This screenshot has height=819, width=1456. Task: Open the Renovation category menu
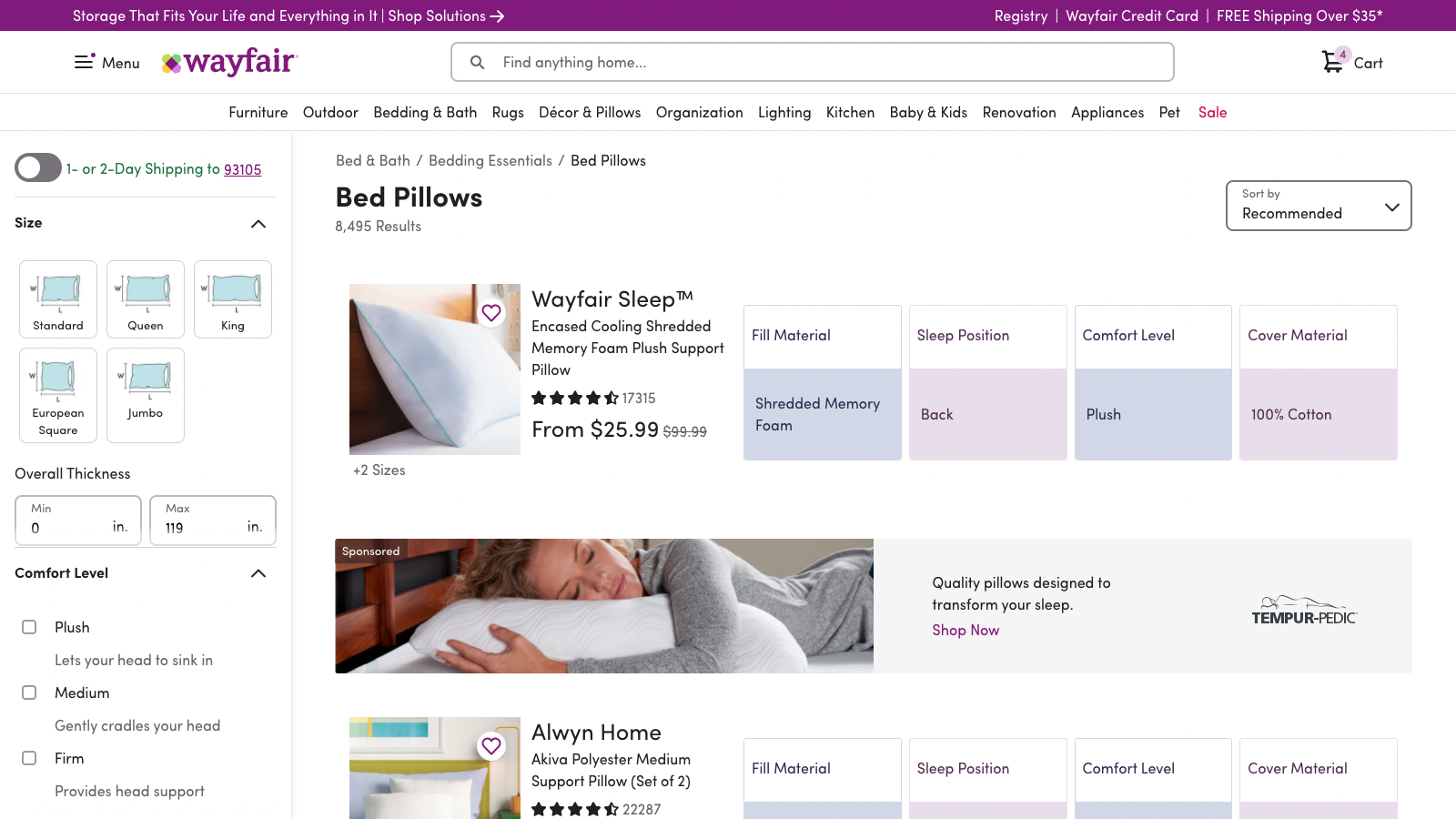pos(1019,112)
